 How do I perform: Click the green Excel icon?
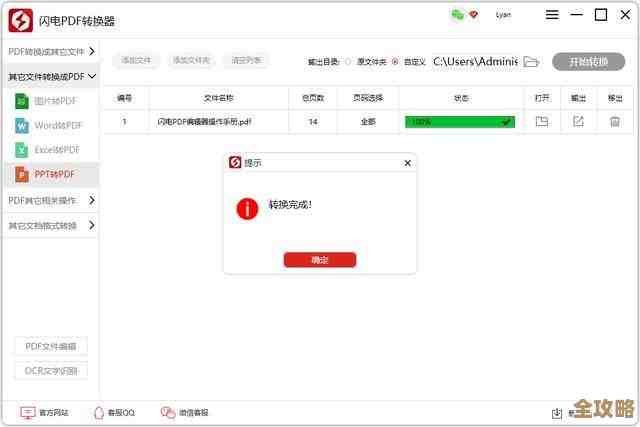[22, 150]
